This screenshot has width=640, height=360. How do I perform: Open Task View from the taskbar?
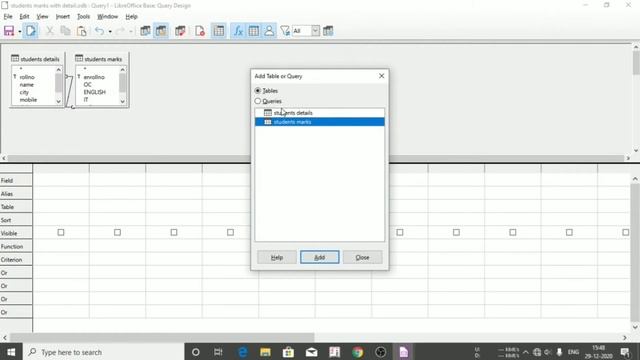pos(218,352)
